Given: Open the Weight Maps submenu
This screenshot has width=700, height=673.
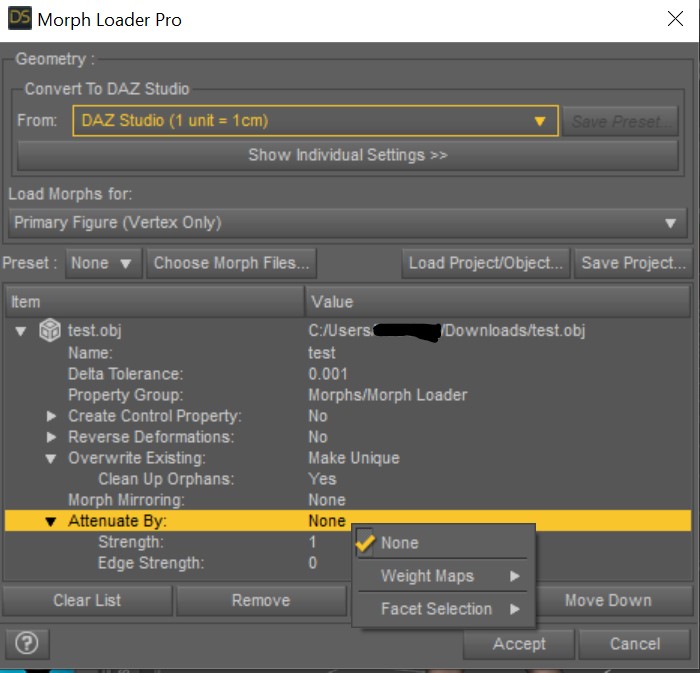Looking at the screenshot, I should 443,576.
